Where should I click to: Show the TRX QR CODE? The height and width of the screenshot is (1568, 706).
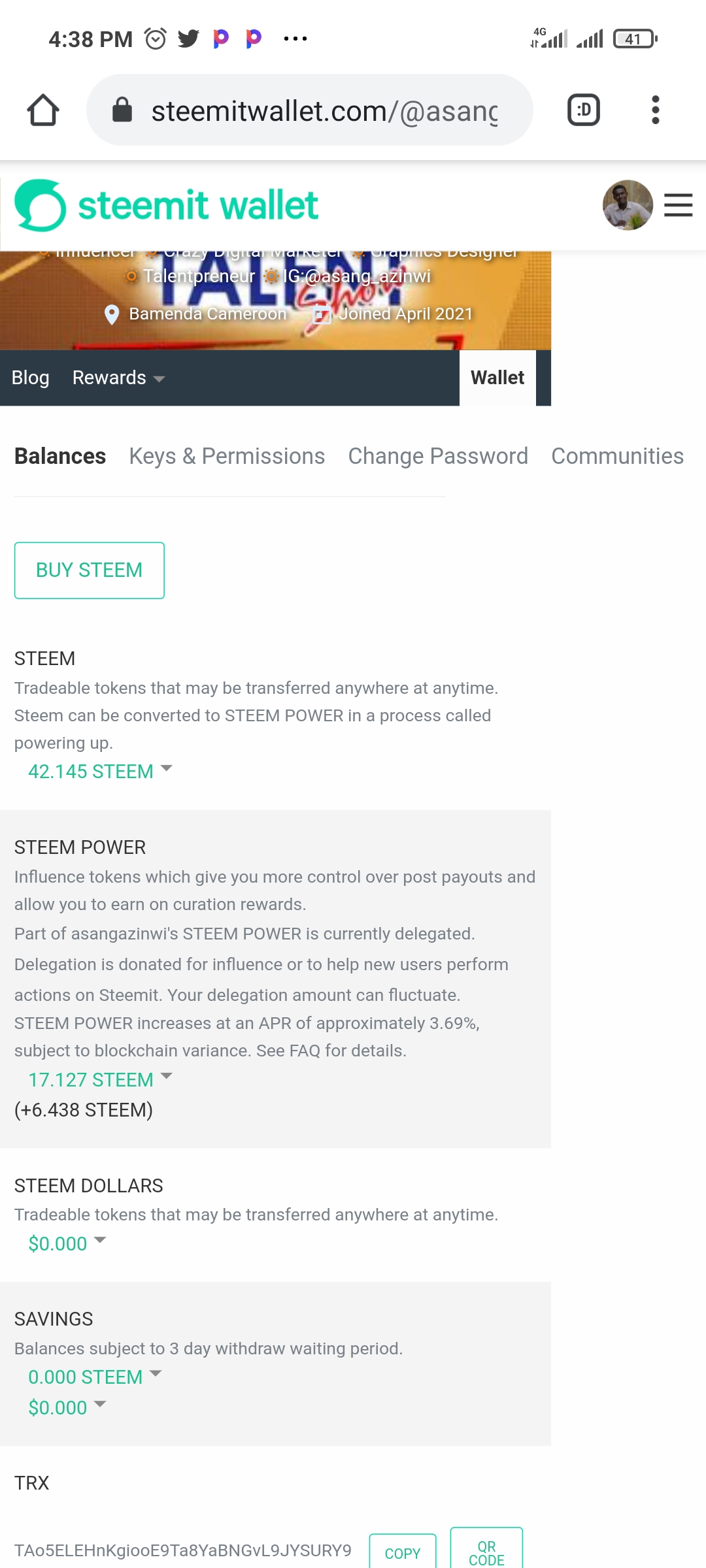point(486,1551)
